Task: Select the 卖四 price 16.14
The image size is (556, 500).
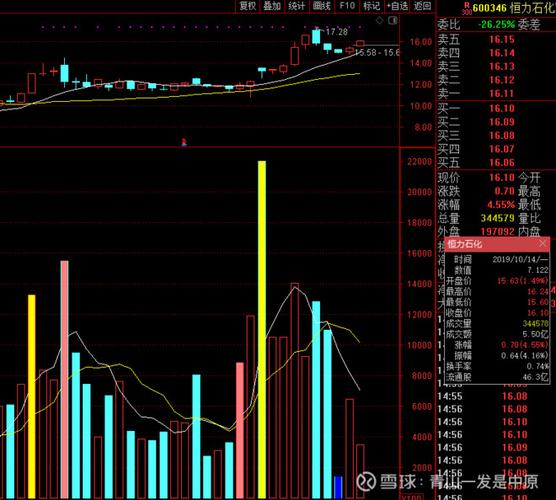Action: click(x=501, y=53)
